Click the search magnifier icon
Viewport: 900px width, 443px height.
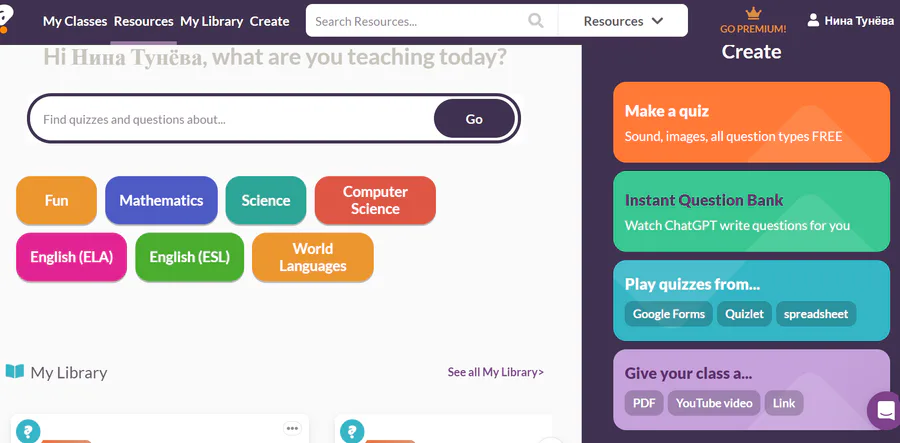click(536, 21)
